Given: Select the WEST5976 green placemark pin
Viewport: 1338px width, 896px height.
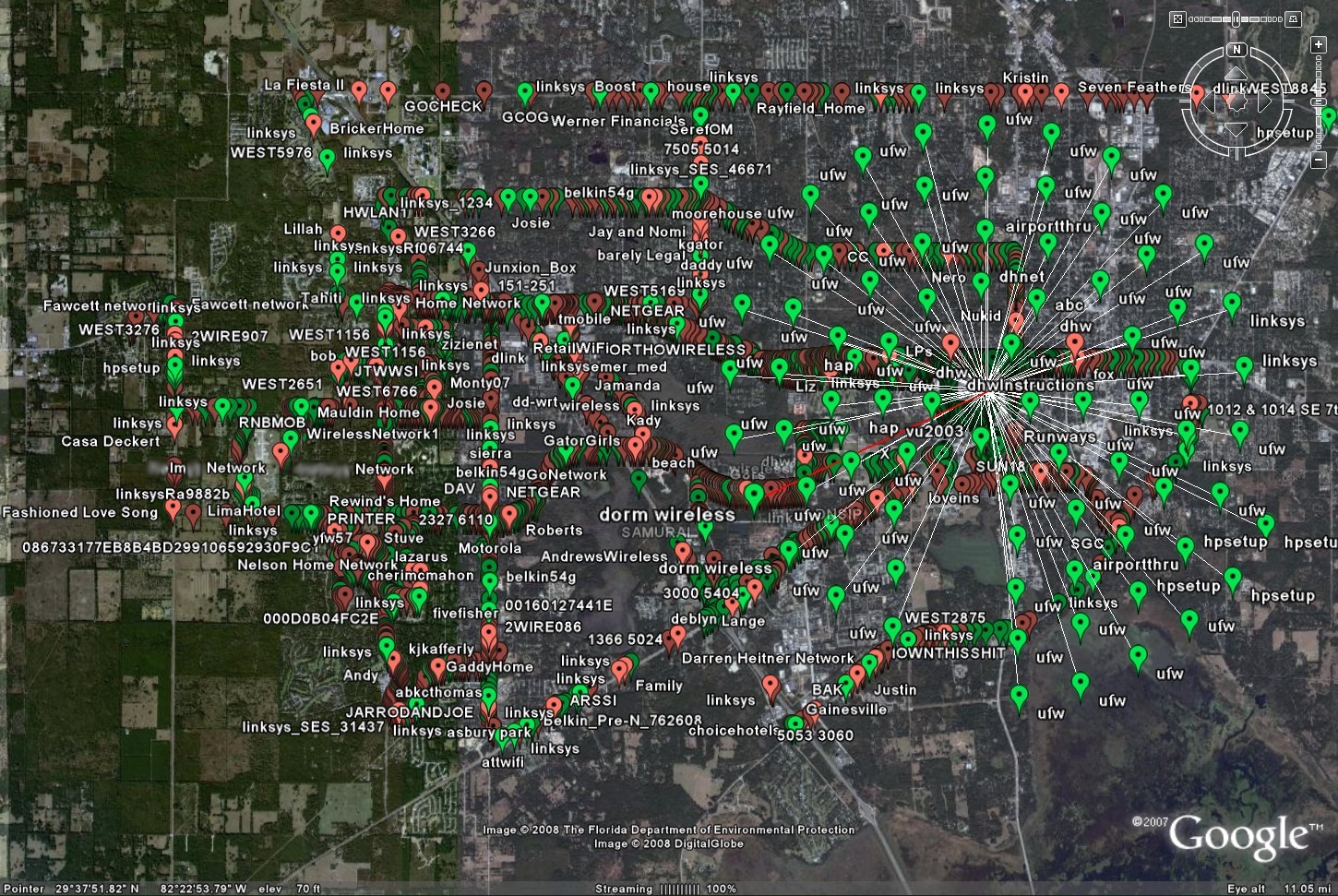Looking at the screenshot, I should tap(327, 159).
